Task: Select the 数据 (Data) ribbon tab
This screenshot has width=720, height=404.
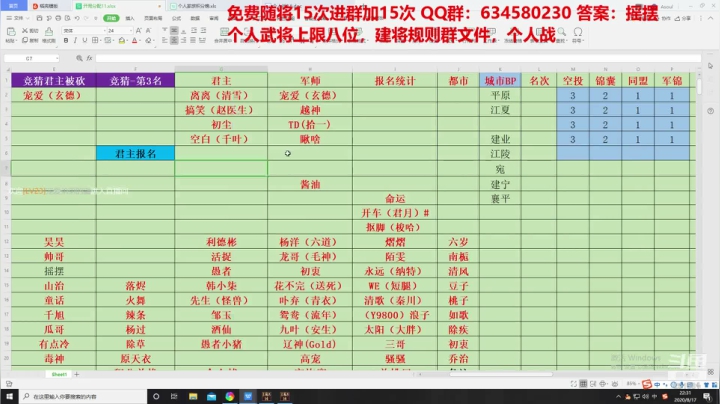Action: pos(195,18)
